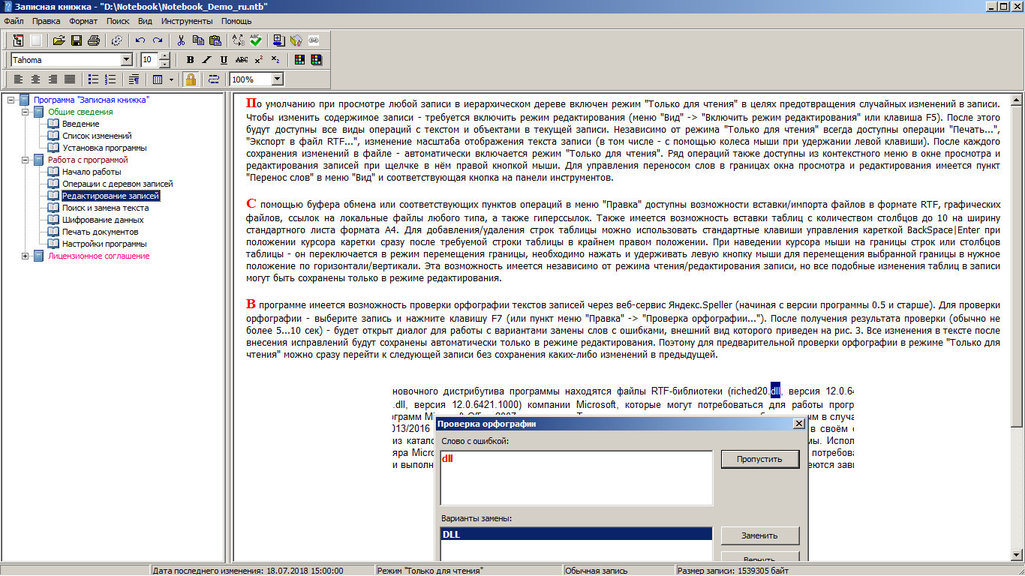Run spell check with the ABC checkmark icon
Viewport: 1025px width, 576px height.
[256, 41]
